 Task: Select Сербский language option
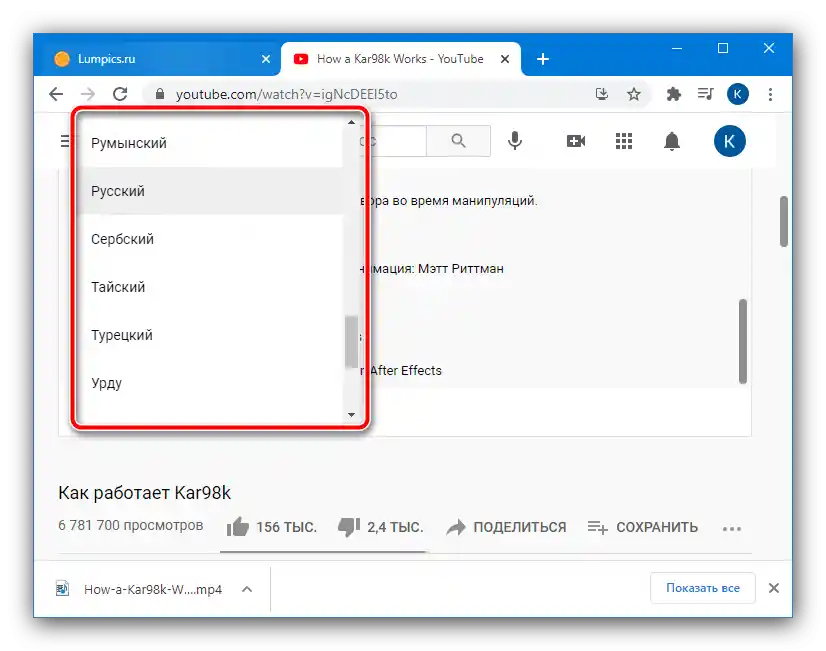[x=210, y=239]
